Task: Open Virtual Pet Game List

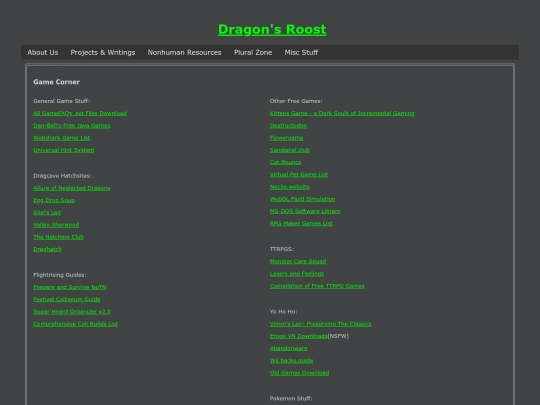Action: pyautogui.click(x=299, y=175)
